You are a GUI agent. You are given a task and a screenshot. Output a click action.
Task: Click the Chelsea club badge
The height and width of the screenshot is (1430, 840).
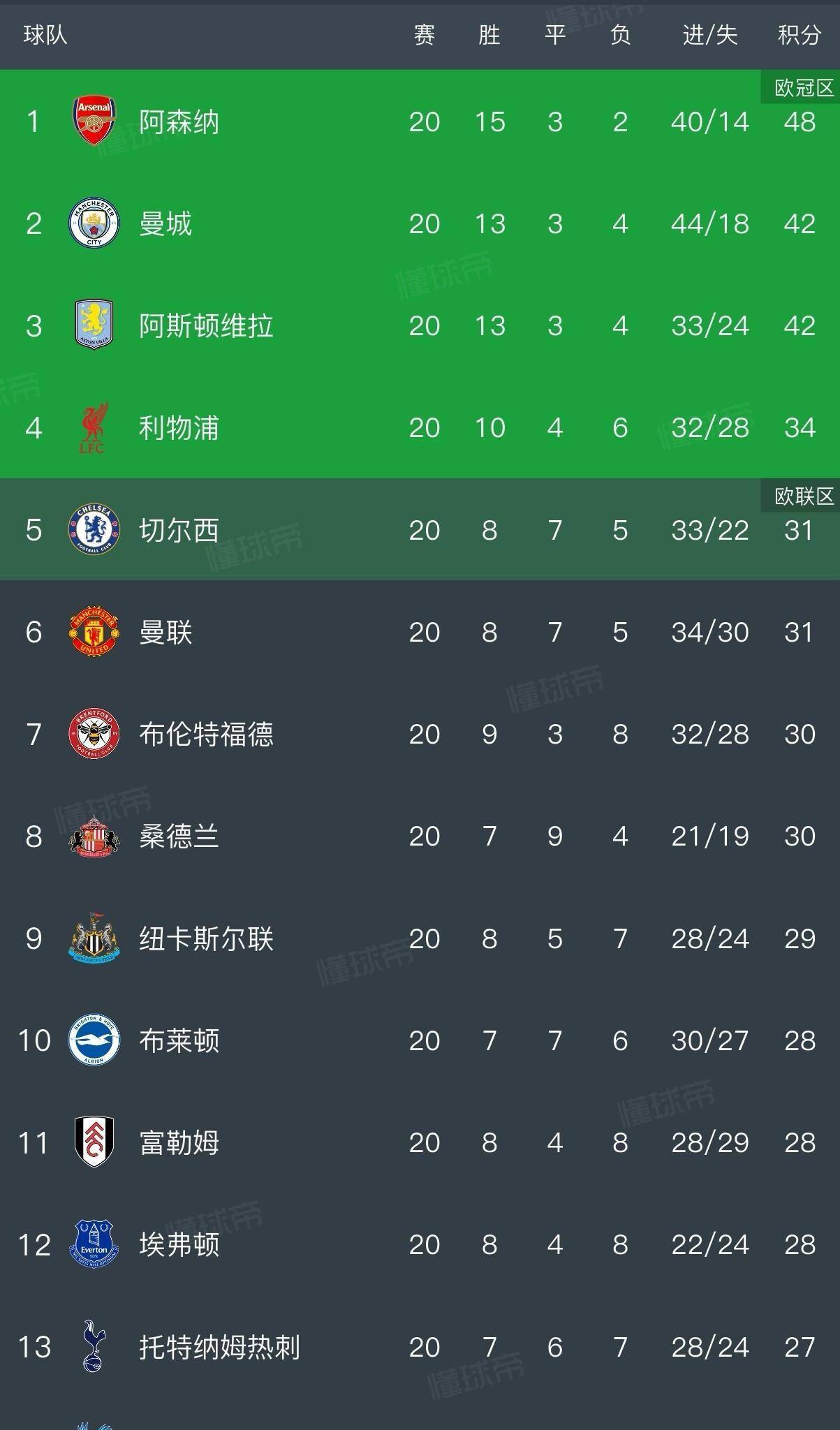coord(94,530)
